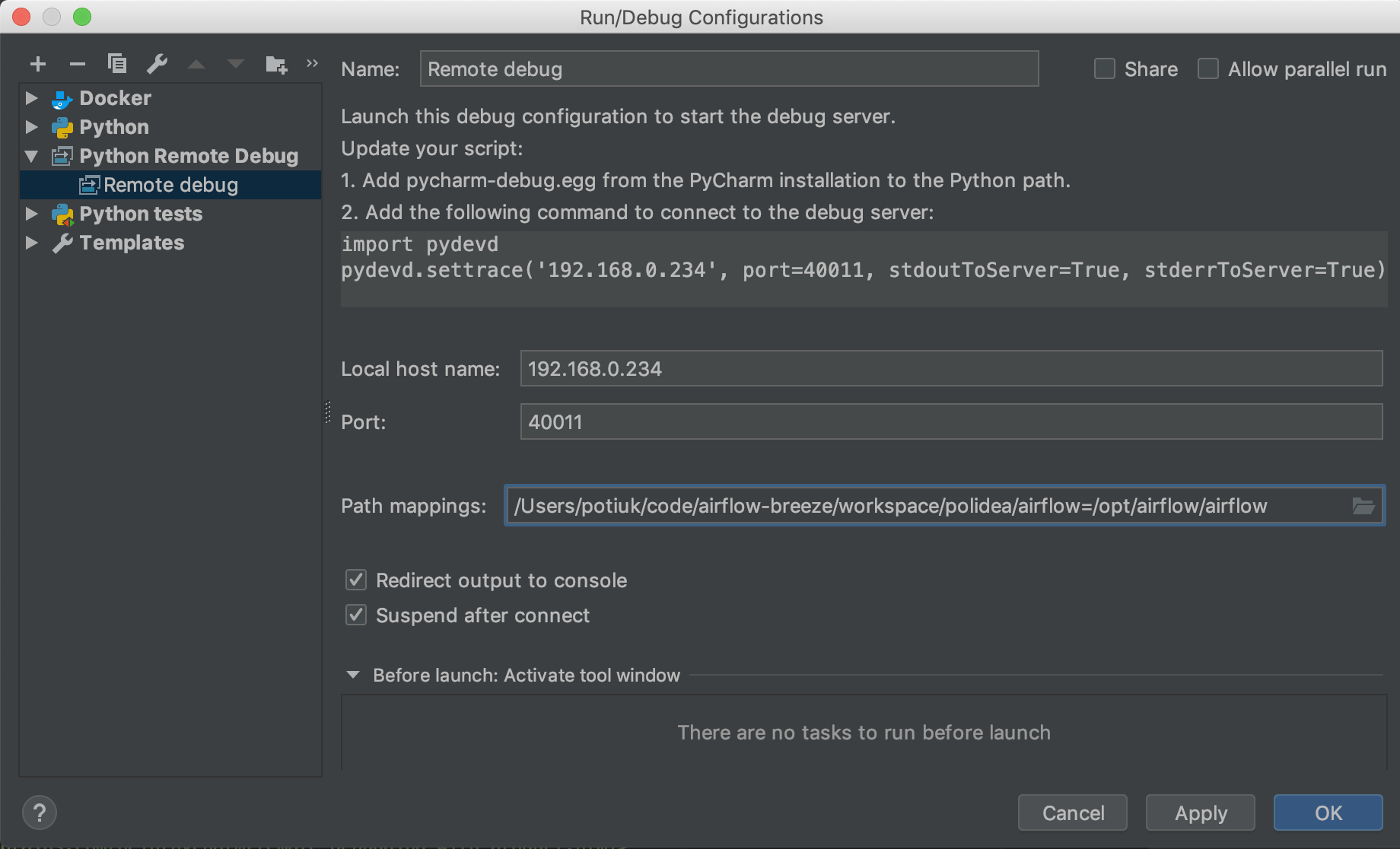Enable the Share checkbox

(1105, 69)
